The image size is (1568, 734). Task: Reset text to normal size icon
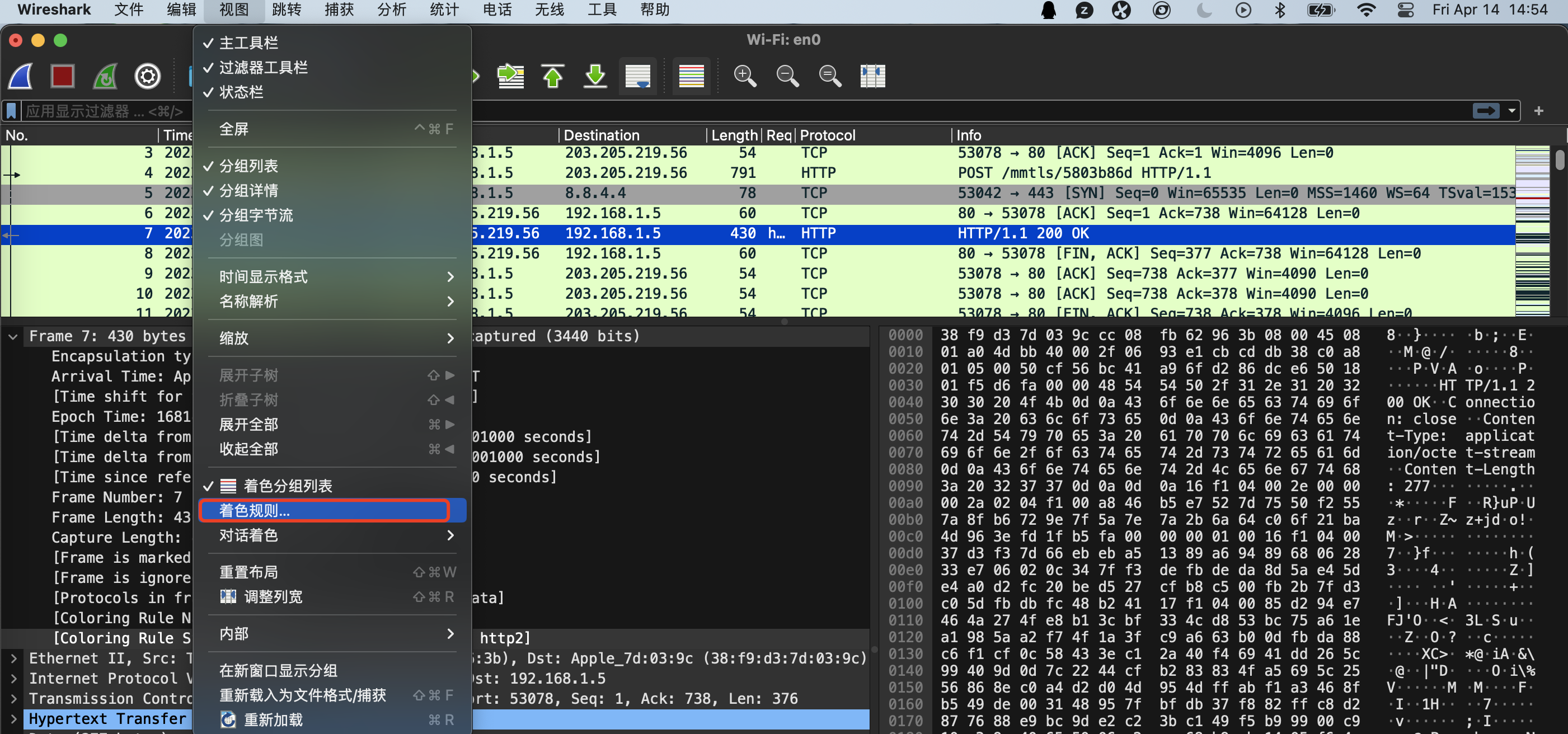coord(830,77)
